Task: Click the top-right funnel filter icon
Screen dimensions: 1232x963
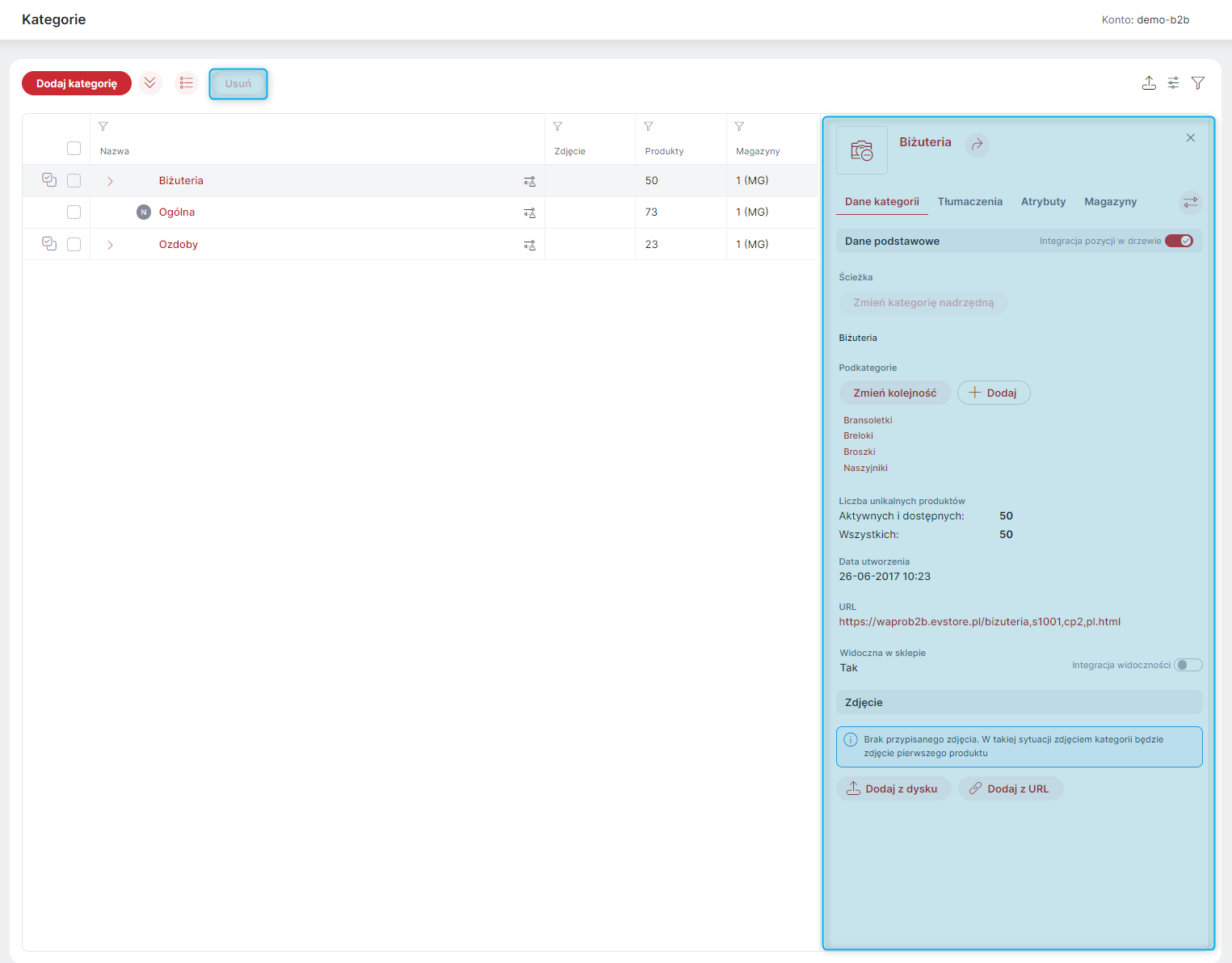Action: 1198,82
